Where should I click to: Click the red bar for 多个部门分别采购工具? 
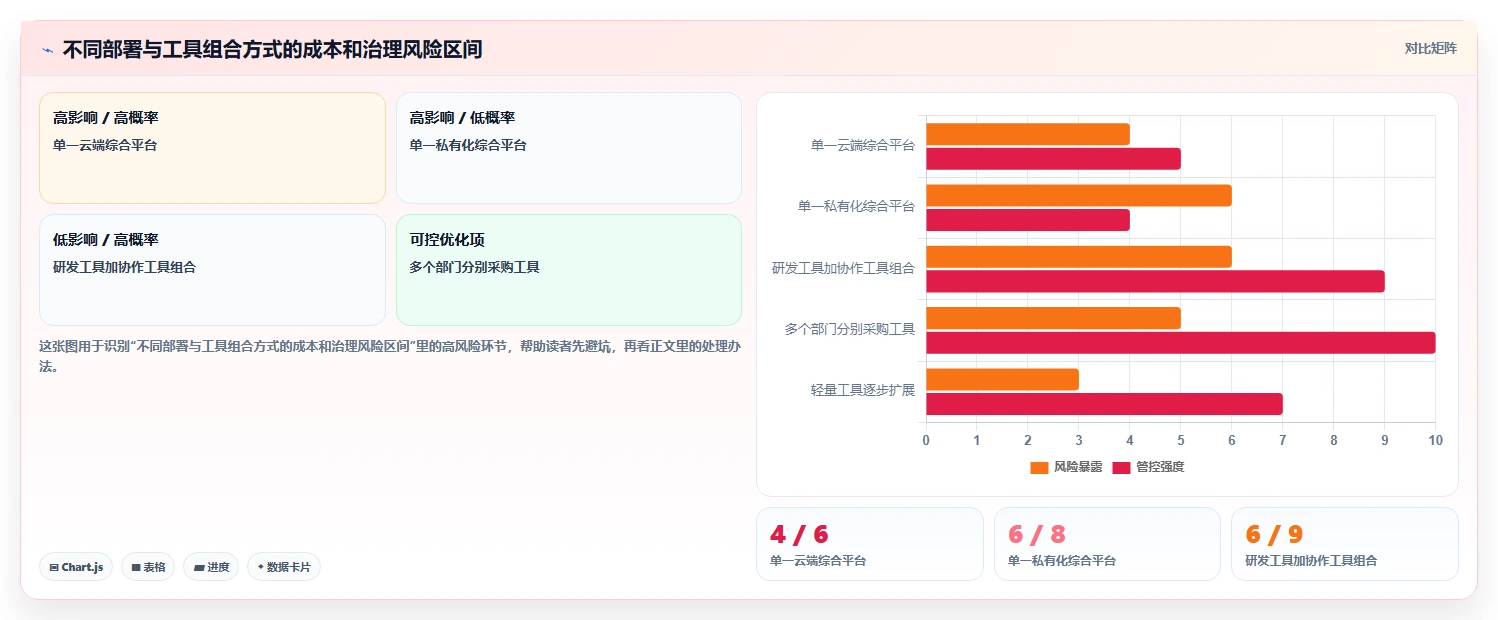click(x=1181, y=343)
